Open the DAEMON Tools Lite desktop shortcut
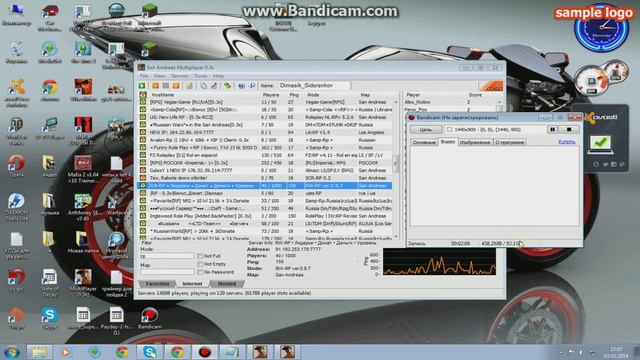This screenshot has width=640, height=360. tap(16, 207)
